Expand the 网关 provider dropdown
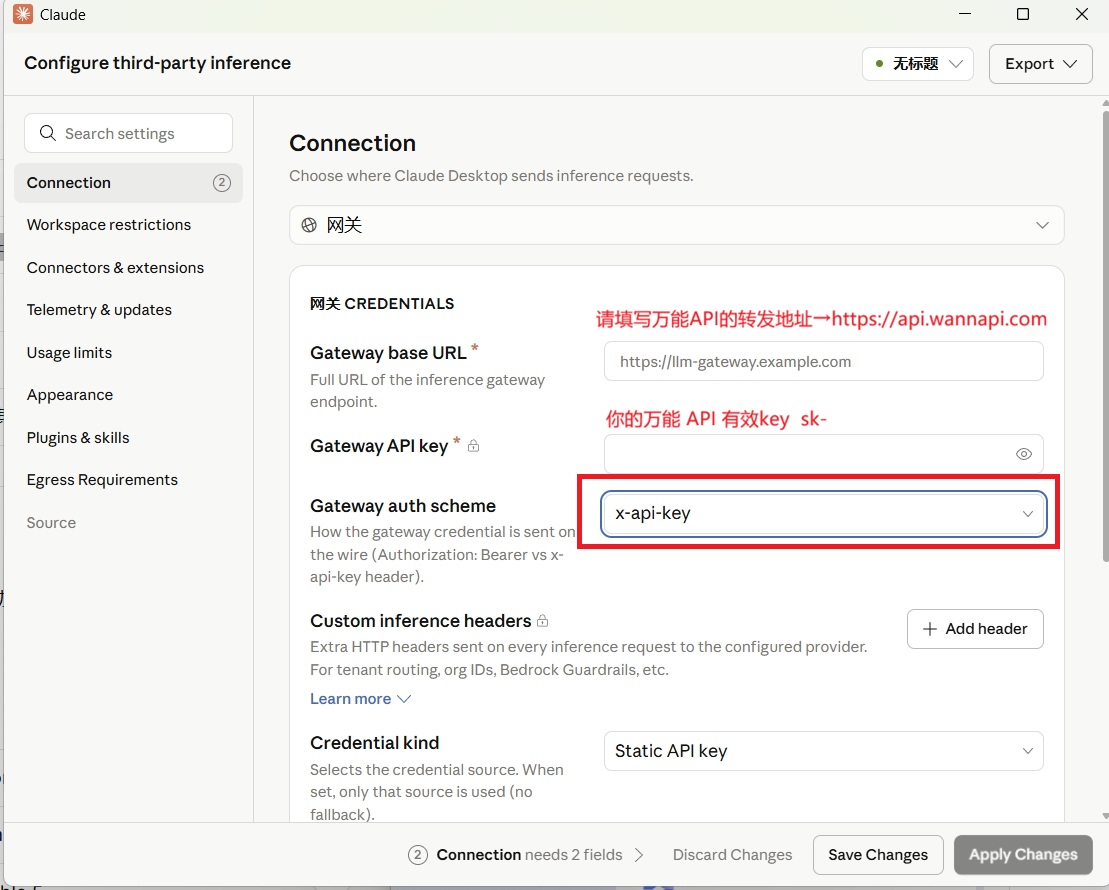 pos(676,225)
